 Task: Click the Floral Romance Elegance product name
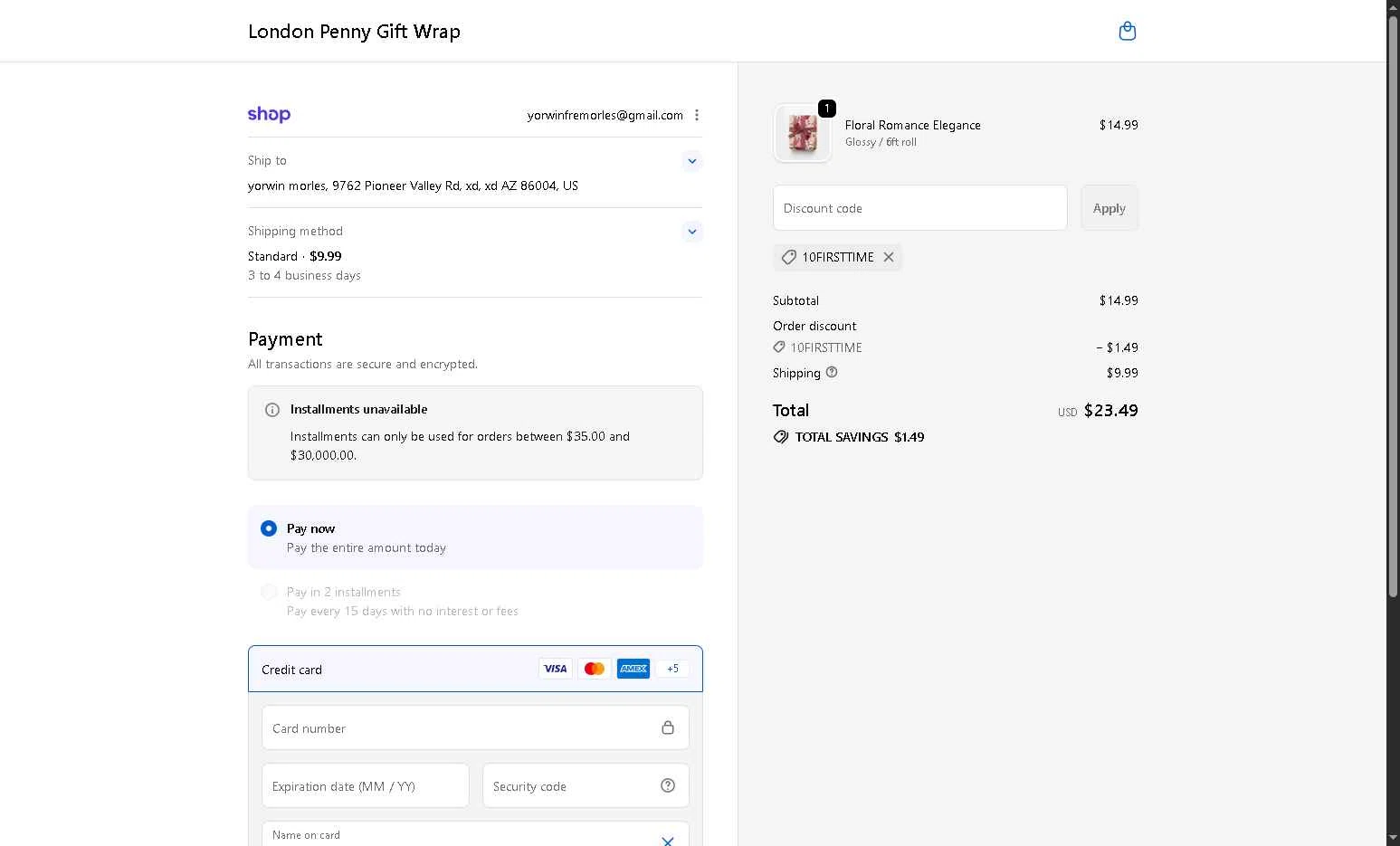912,125
